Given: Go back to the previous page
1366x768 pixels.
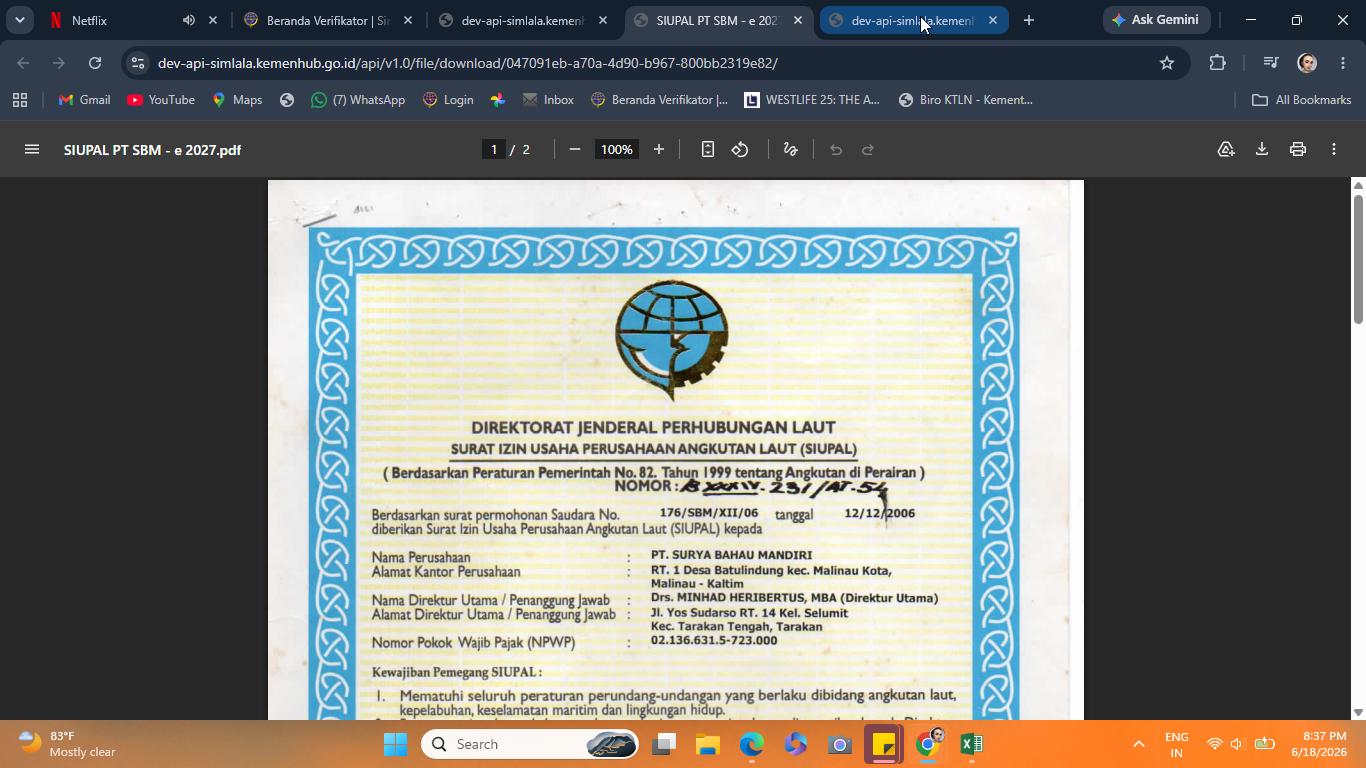Looking at the screenshot, I should 23,63.
